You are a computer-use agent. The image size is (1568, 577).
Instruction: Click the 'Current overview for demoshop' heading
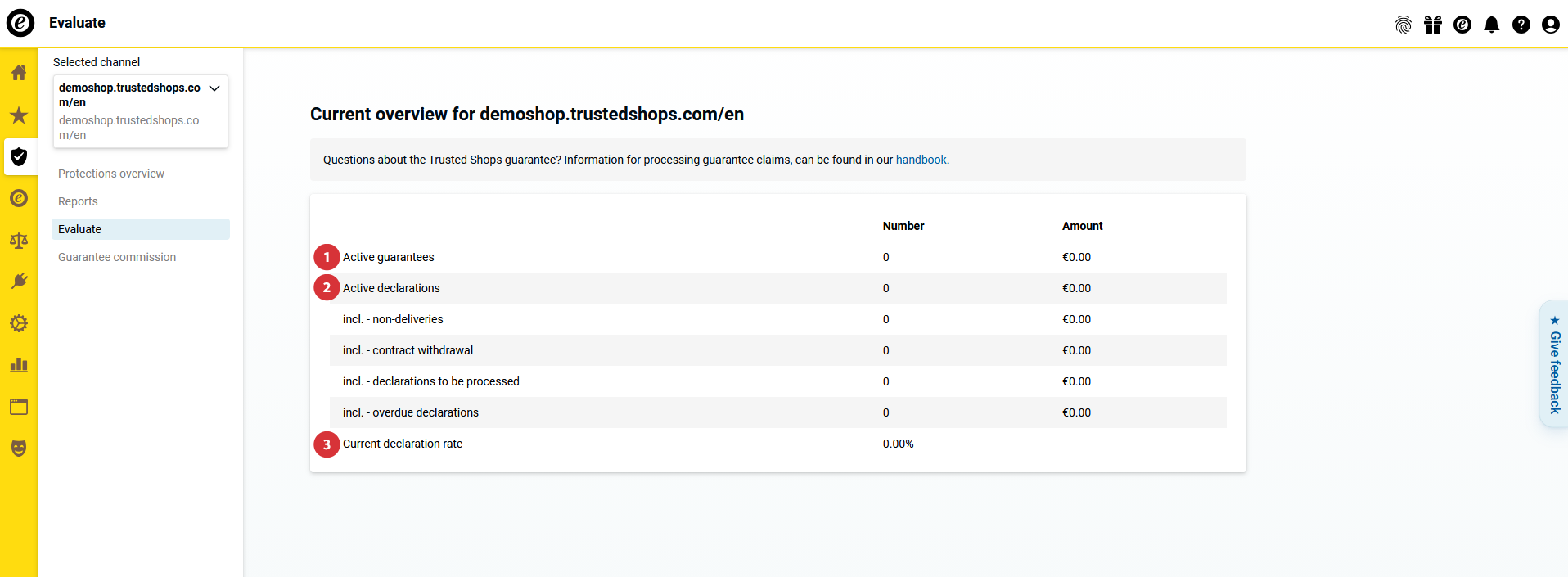[527, 114]
